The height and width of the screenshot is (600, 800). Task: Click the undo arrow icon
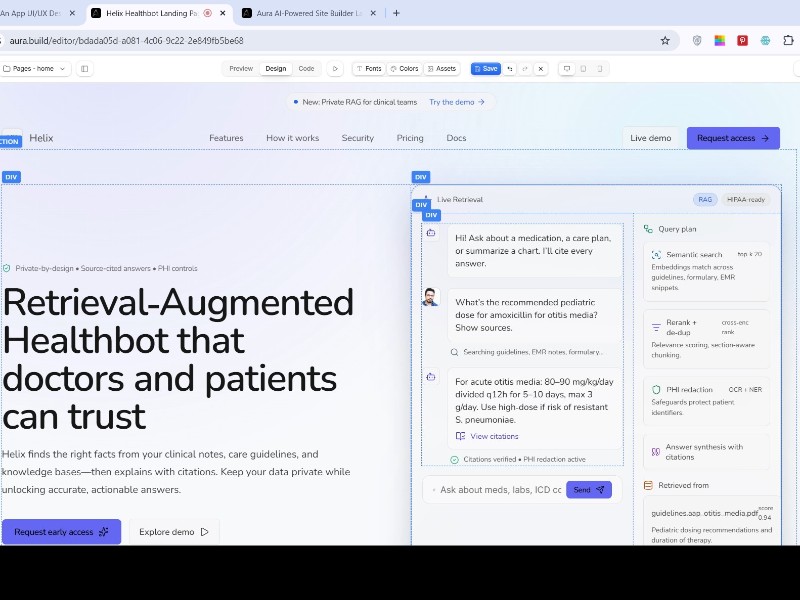pos(510,69)
